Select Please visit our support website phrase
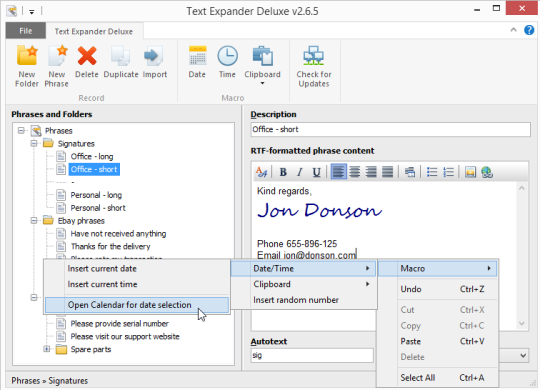Screen dimensions: 540x390 coord(125,336)
